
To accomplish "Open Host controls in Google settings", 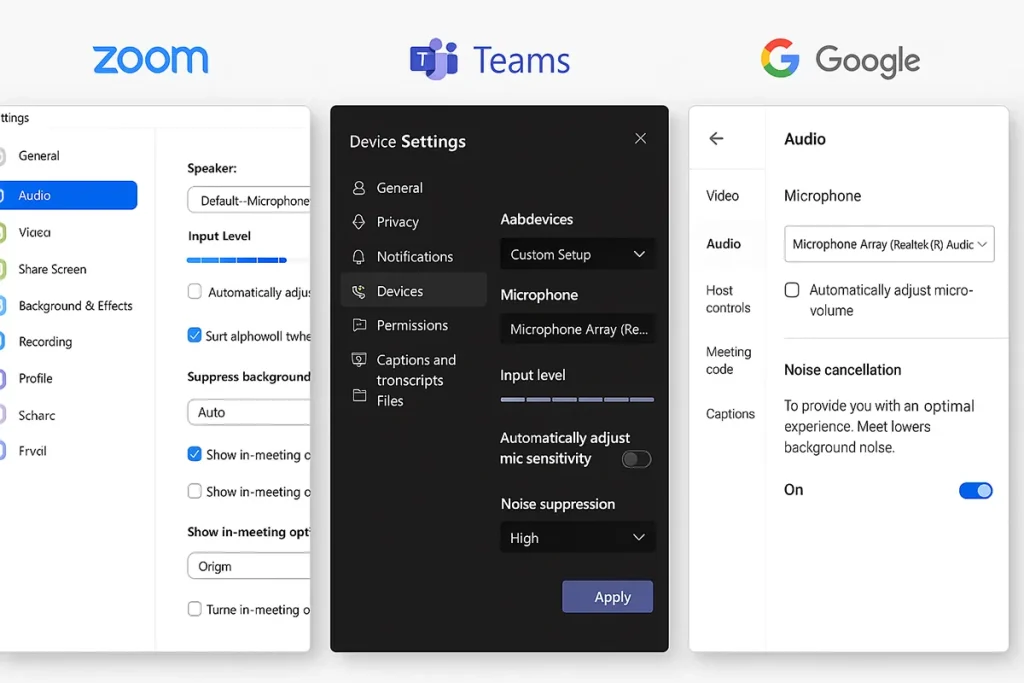I will tap(728, 299).
